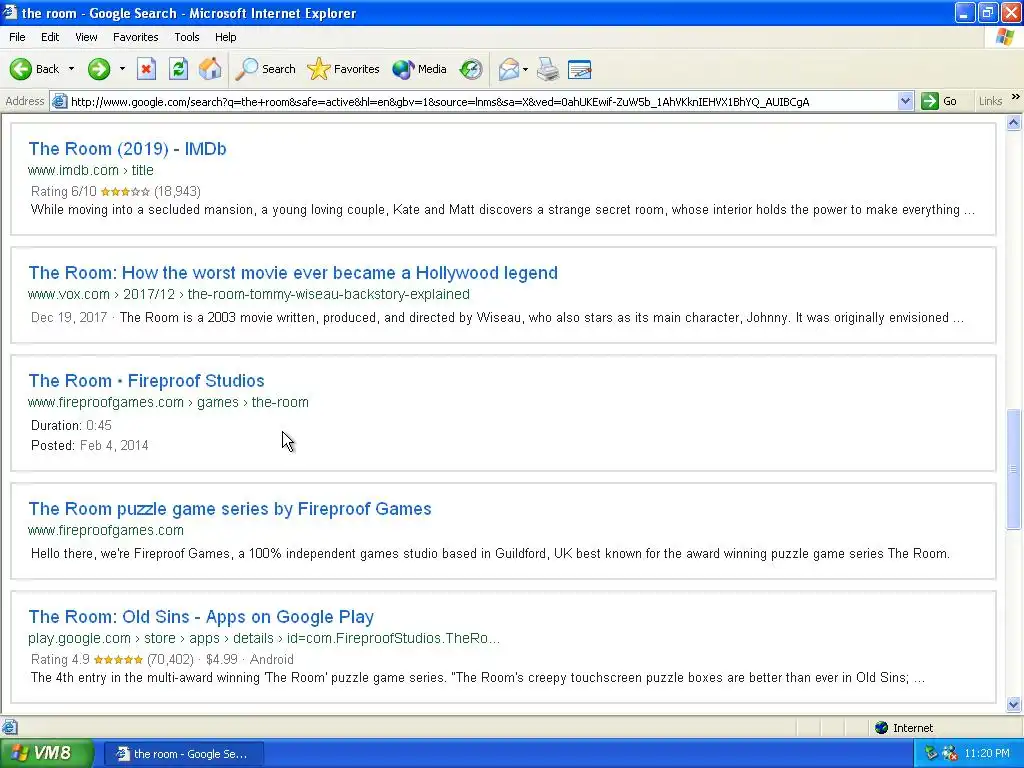Screen dimensions: 1024x768
Task: Open the Mail button dropdown arrow
Action: click(525, 69)
